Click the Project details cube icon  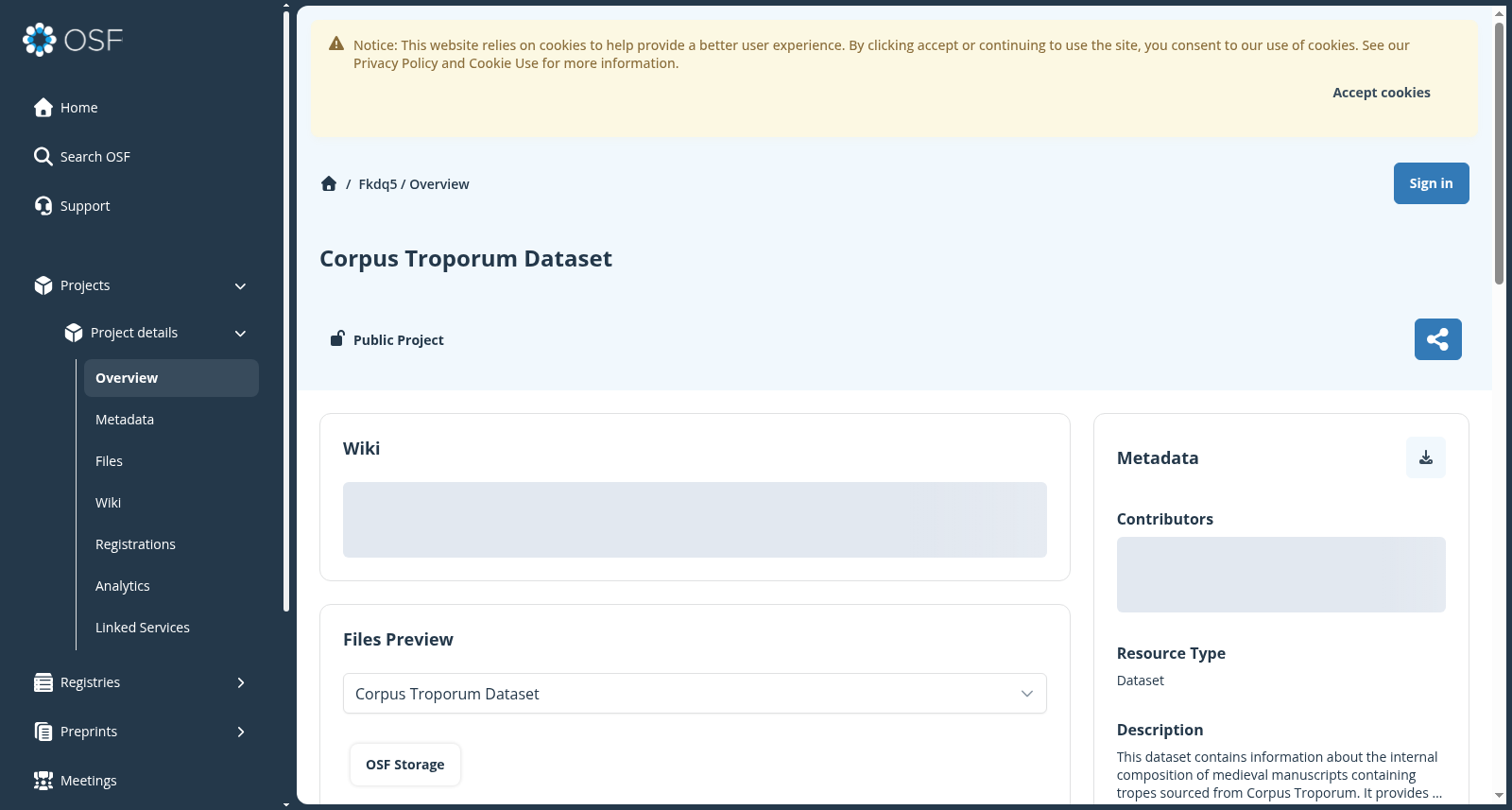coord(74,333)
